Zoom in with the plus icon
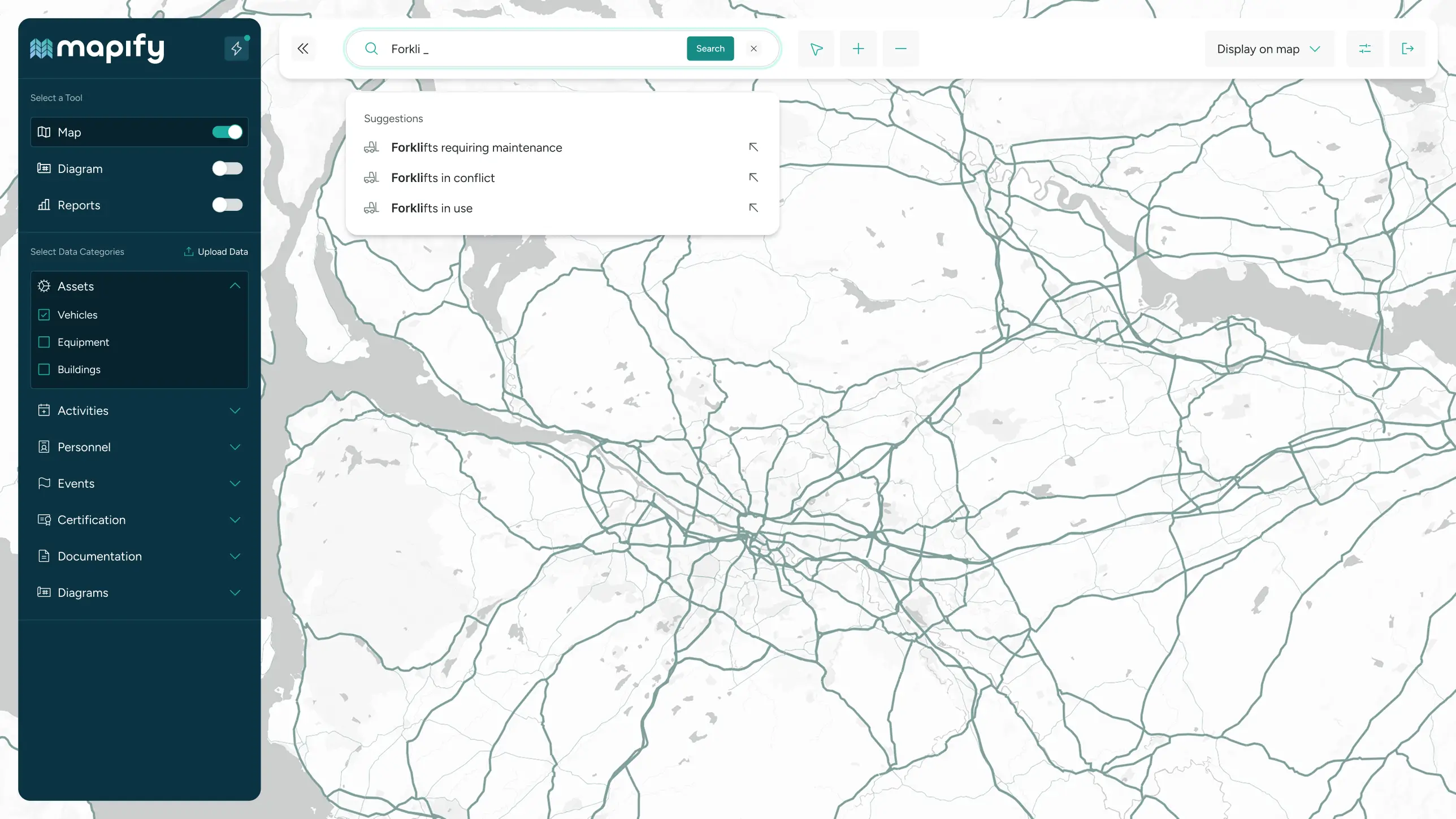 (x=858, y=49)
